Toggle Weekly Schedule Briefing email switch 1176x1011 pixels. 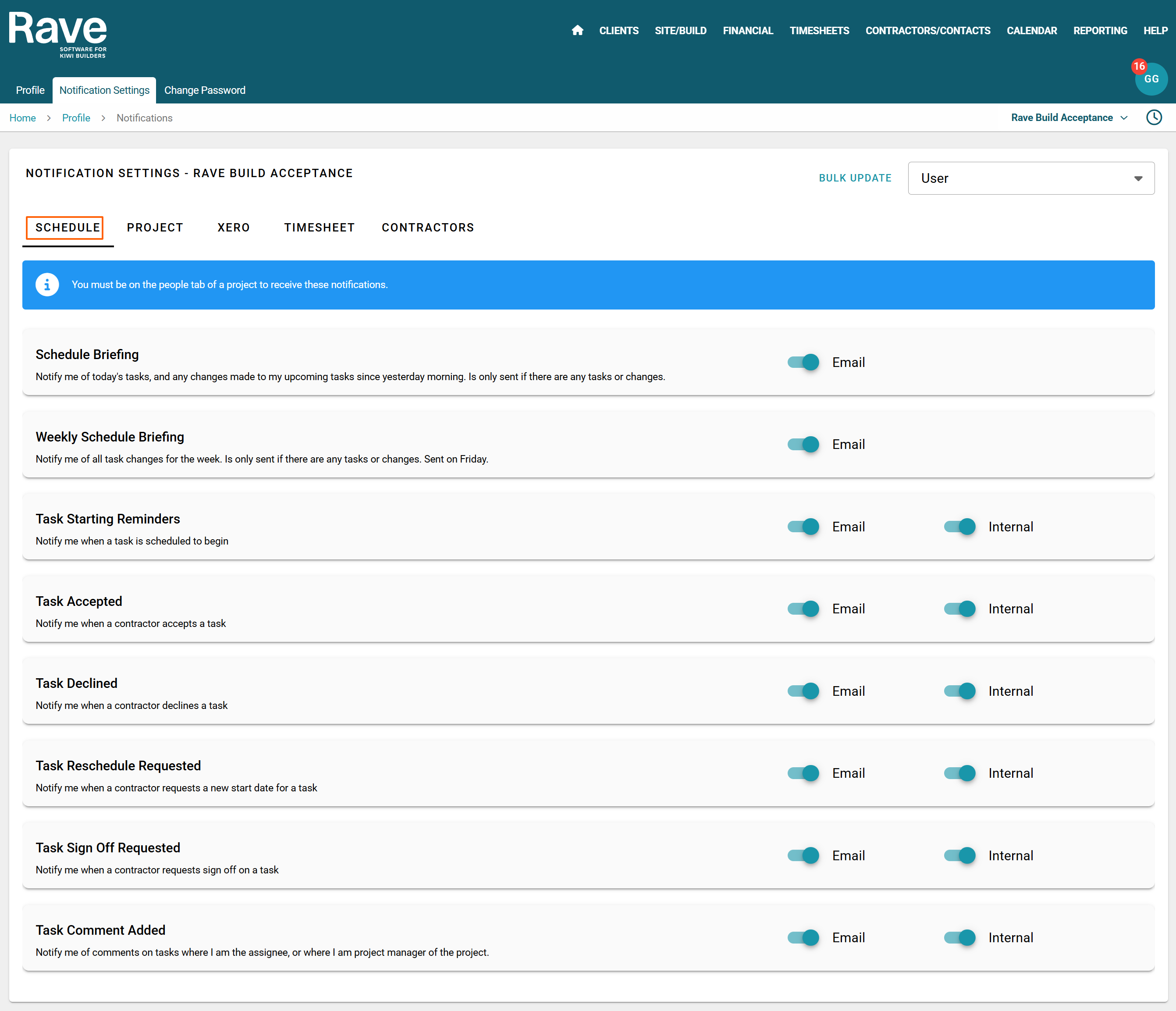pos(803,445)
